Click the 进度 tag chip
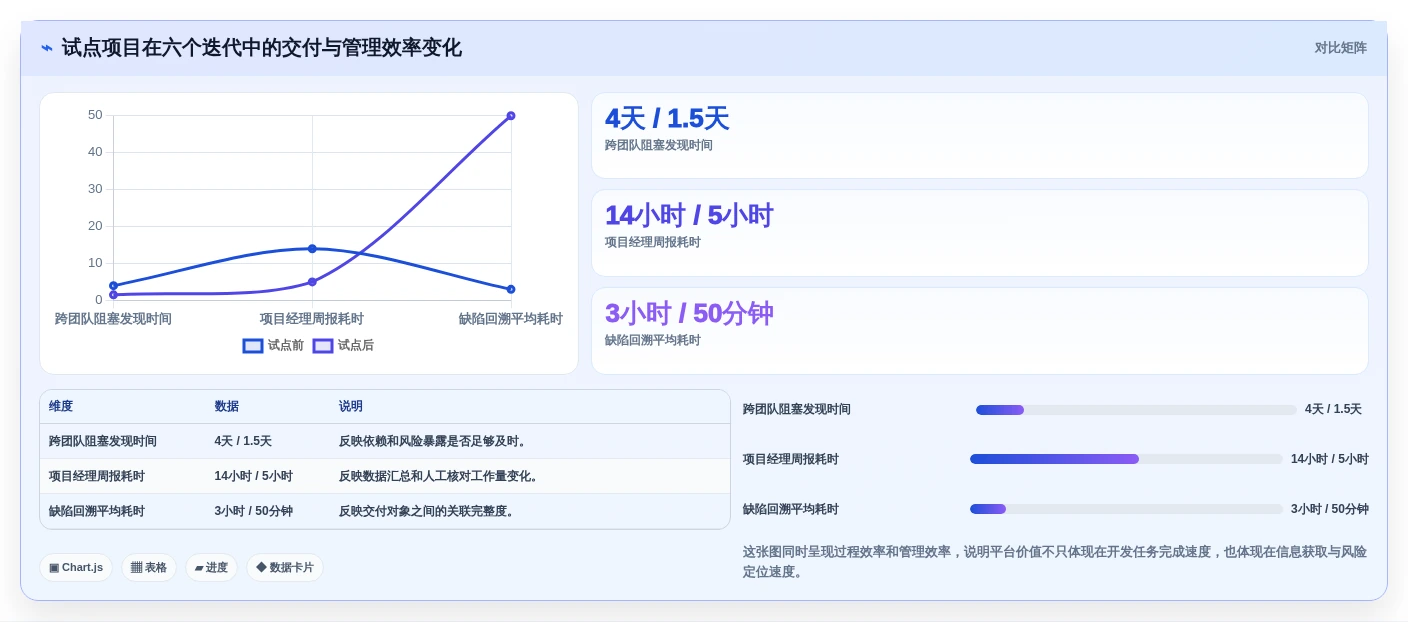This screenshot has height=622, width=1408. point(211,568)
